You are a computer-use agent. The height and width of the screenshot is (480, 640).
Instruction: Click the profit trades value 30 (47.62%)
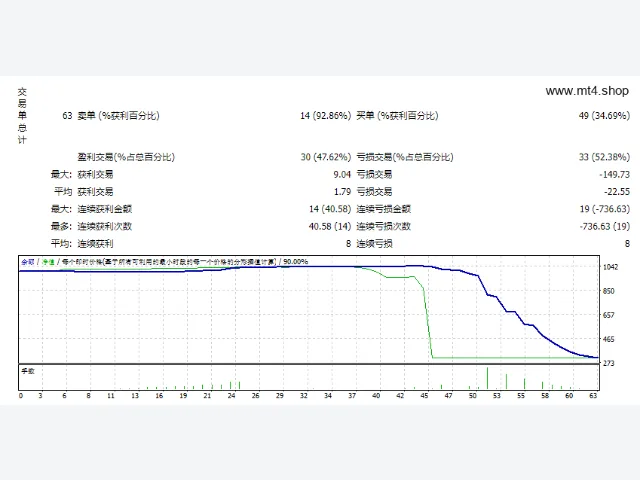[x=326, y=157]
